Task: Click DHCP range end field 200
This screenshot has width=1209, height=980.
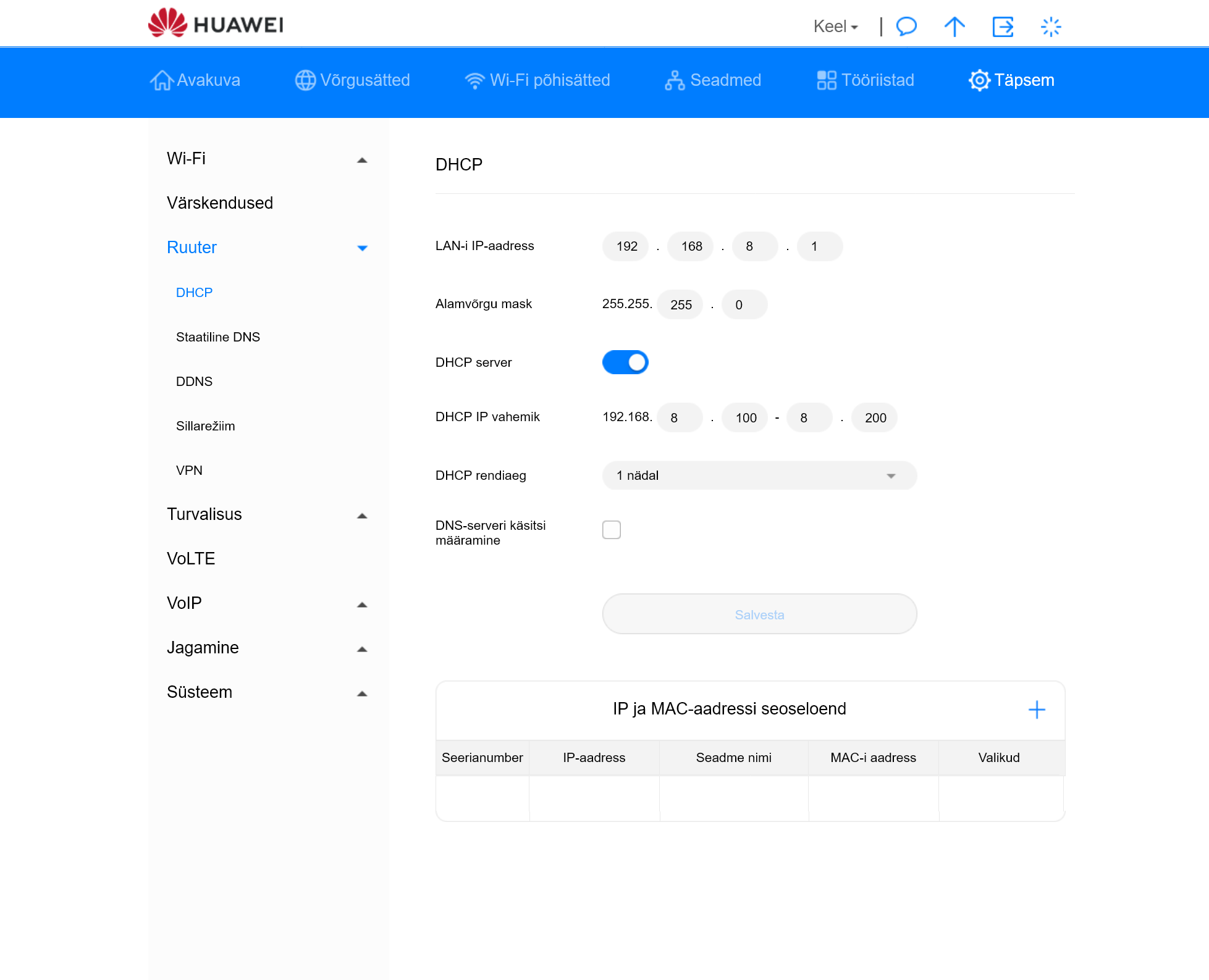Action: pyautogui.click(x=874, y=417)
